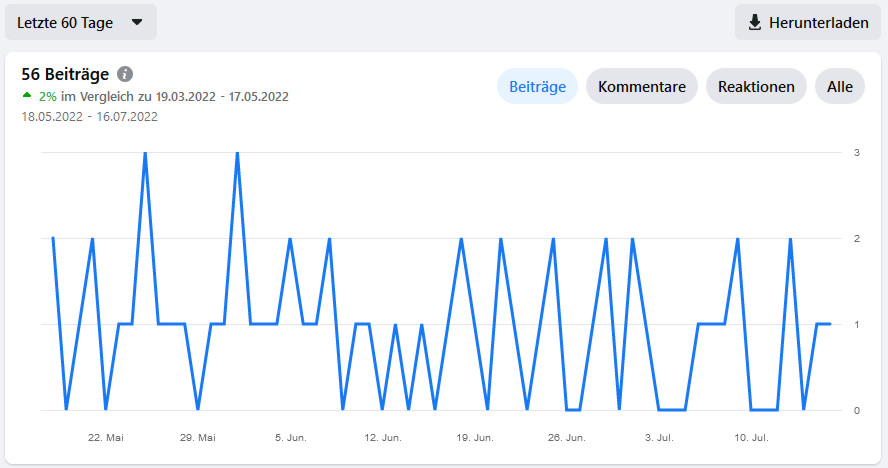The width and height of the screenshot is (888, 468).
Task: Click the download arrow icon
Action: pyautogui.click(x=755, y=22)
